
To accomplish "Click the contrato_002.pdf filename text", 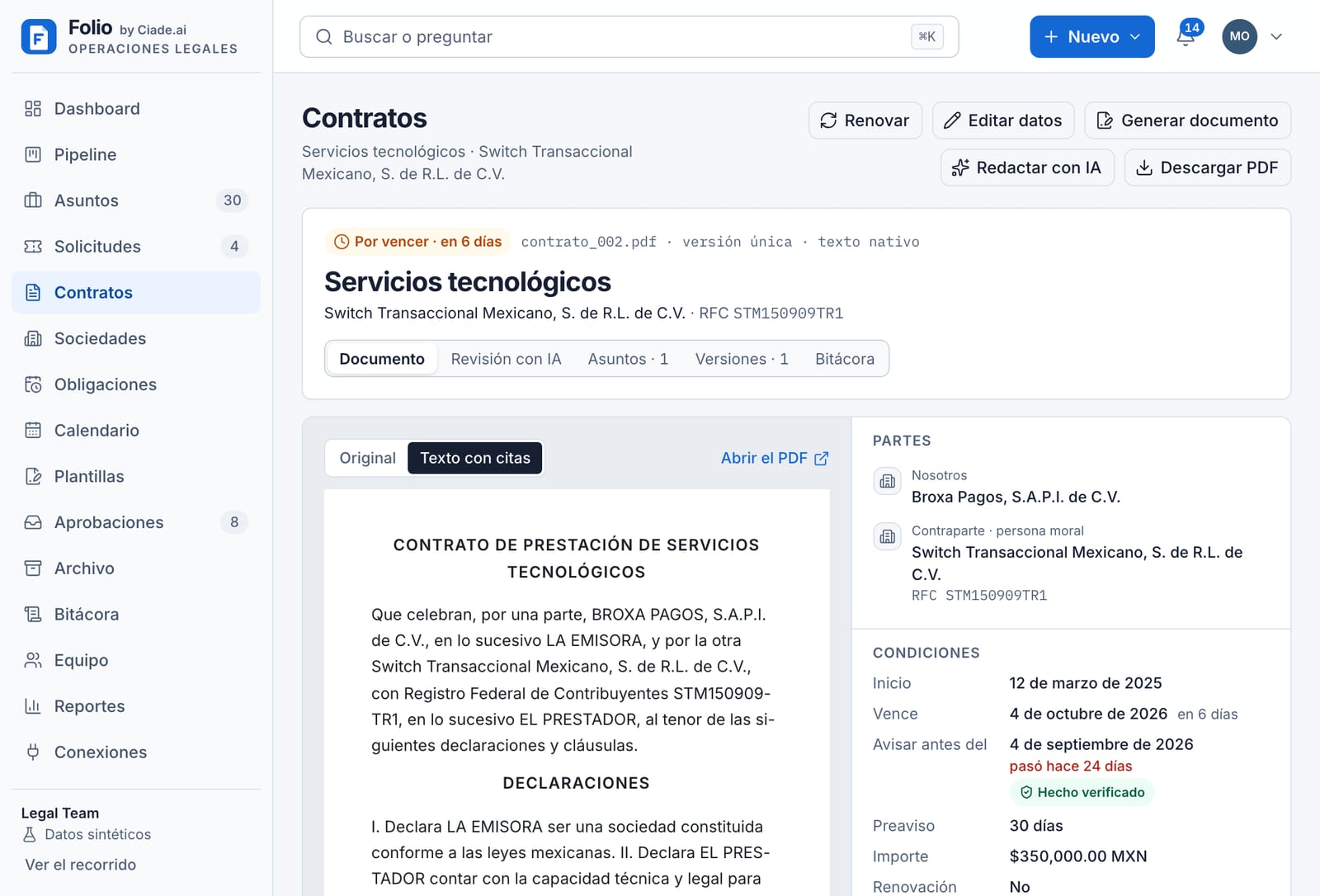I will point(588,242).
